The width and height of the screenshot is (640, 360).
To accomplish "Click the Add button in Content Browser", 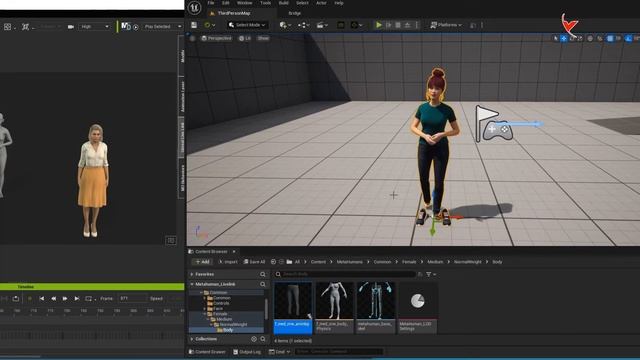I will tap(202, 262).
